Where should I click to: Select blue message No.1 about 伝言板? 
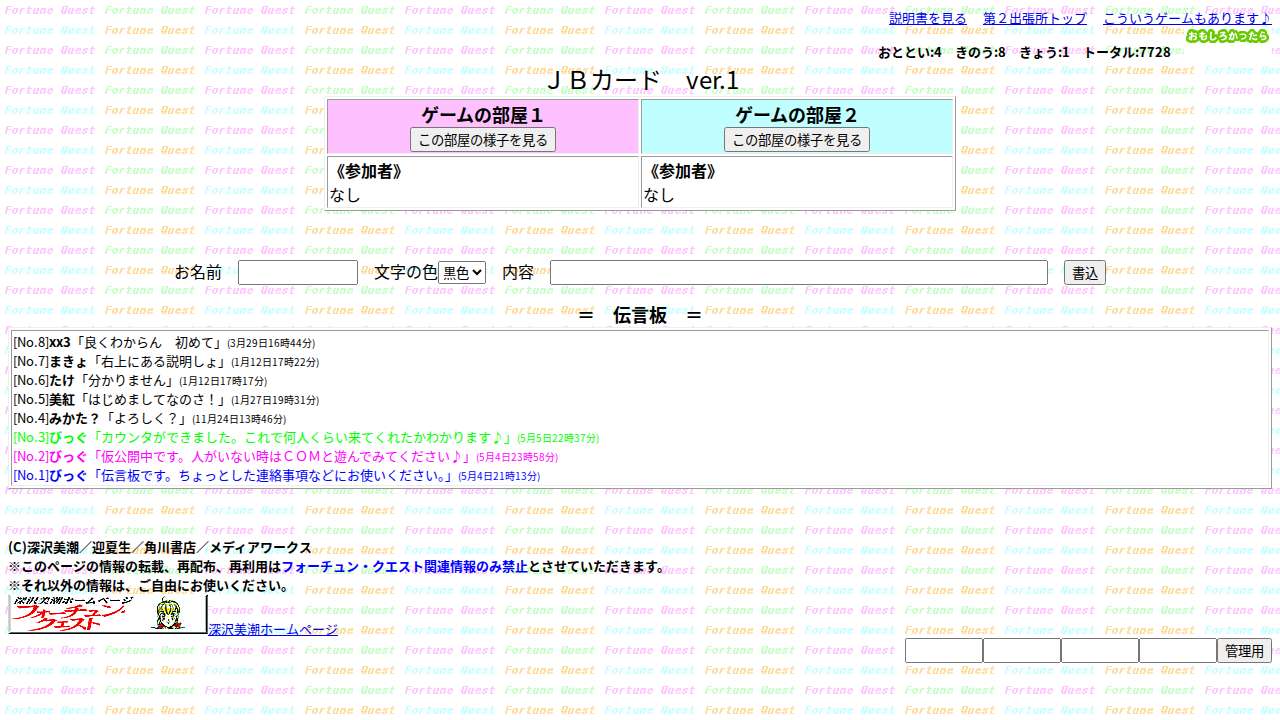(276, 475)
